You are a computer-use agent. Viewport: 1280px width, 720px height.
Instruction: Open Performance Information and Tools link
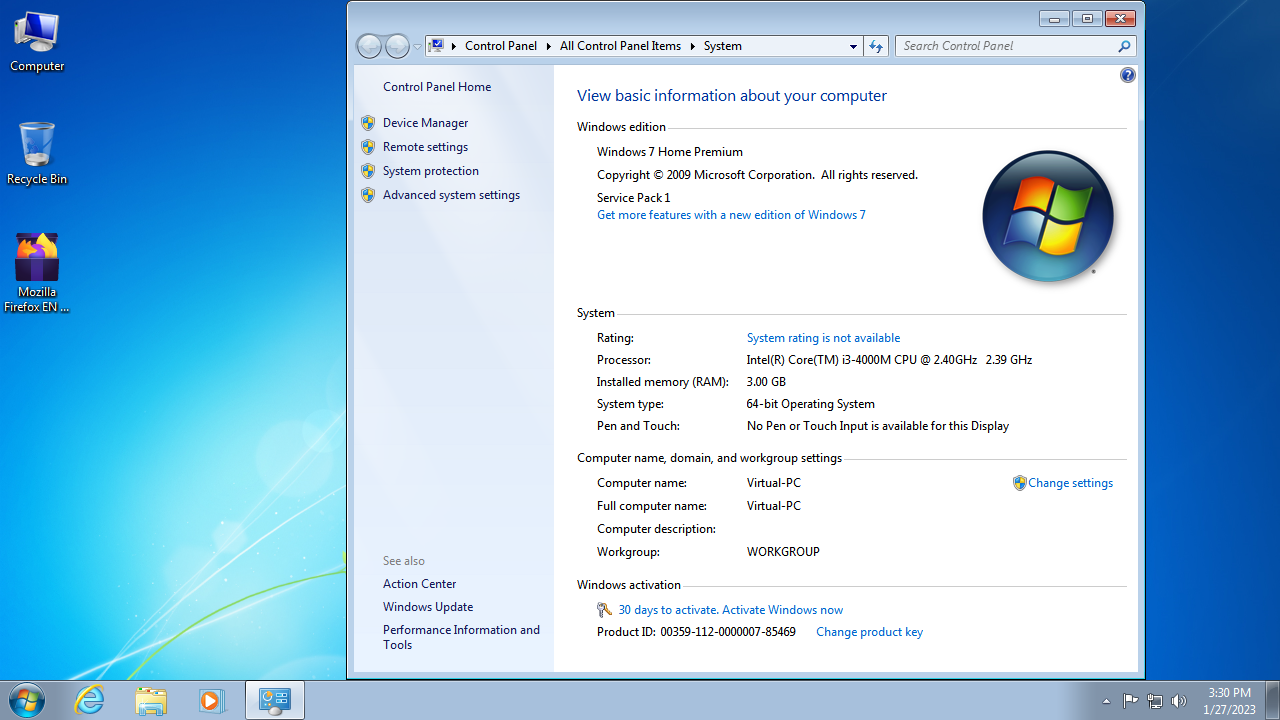pyautogui.click(x=461, y=637)
